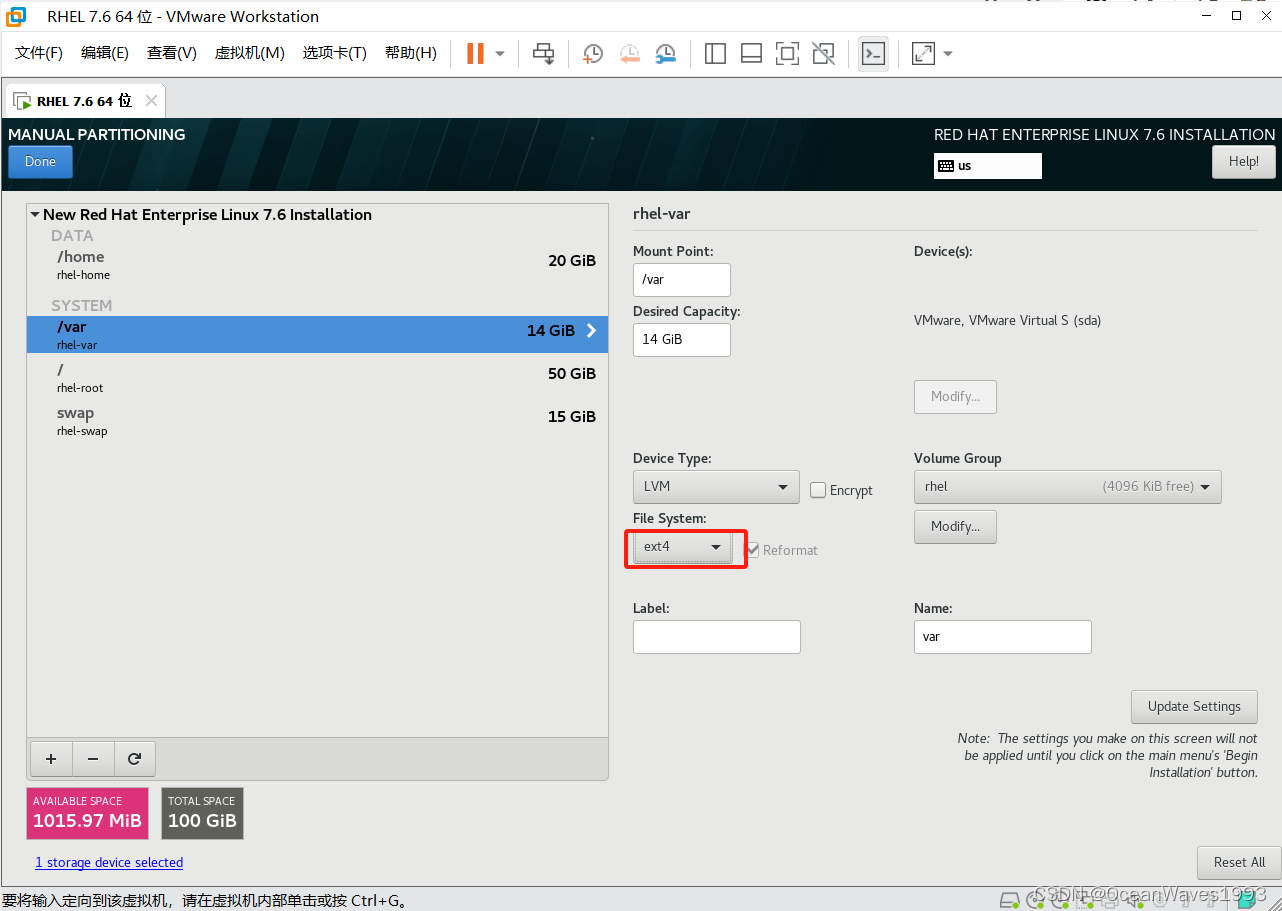Open the Device Type LVM dropdown

(716, 487)
